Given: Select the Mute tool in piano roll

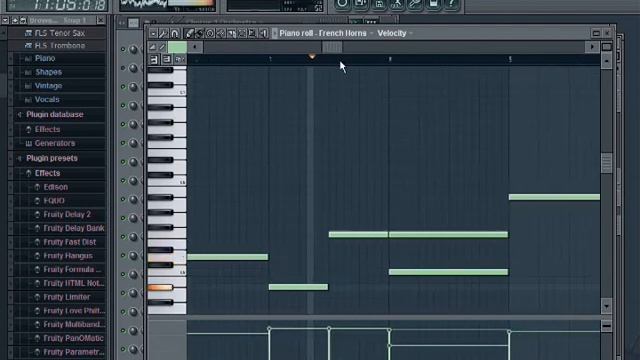Looking at the screenshot, I should click(x=221, y=33).
